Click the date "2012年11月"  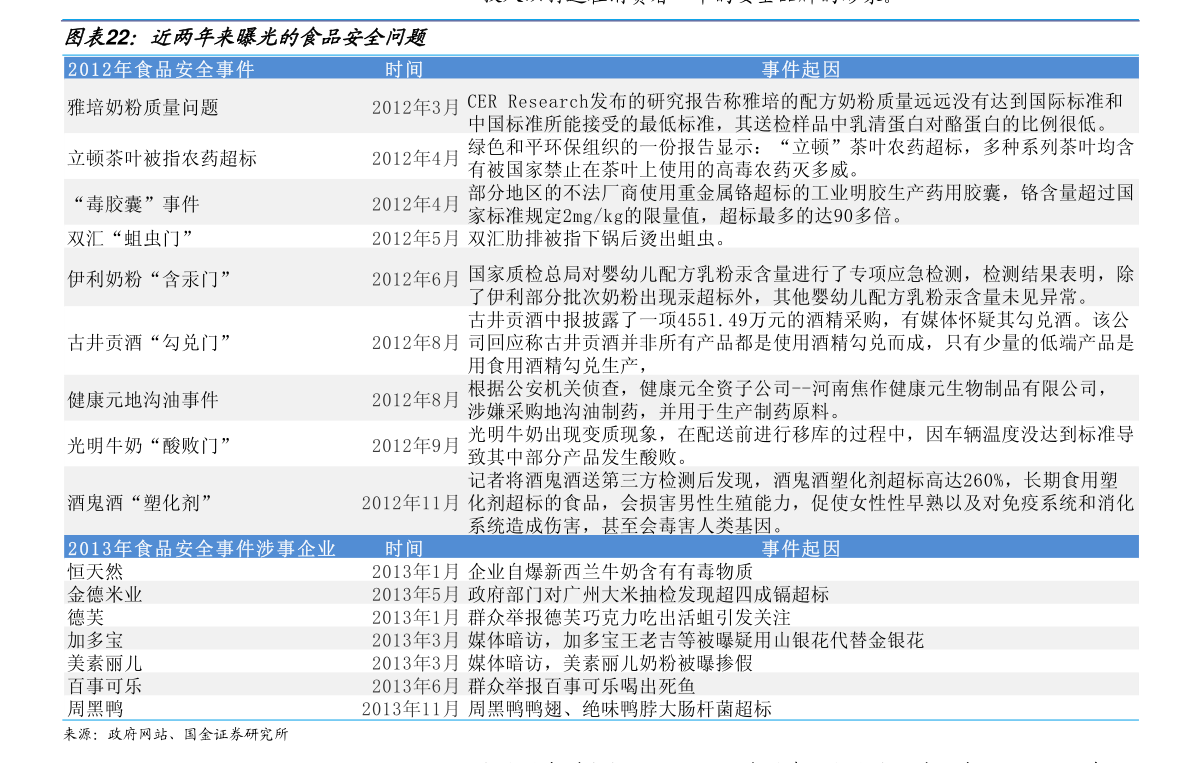click(410, 503)
